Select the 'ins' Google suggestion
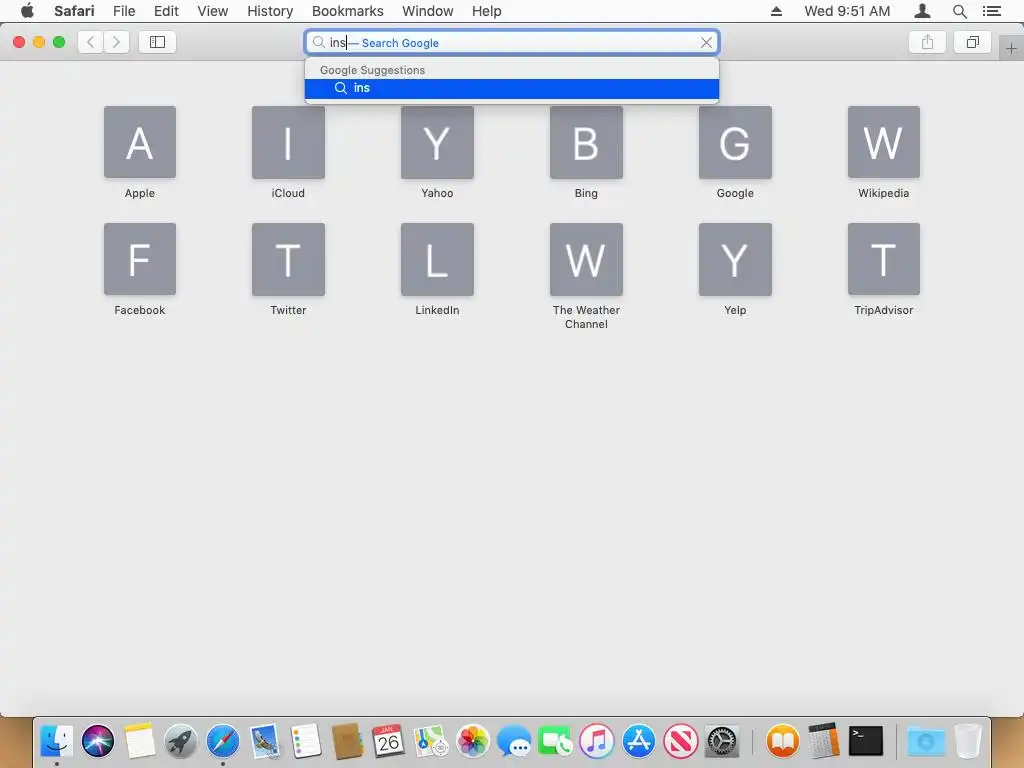 [512, 88]
